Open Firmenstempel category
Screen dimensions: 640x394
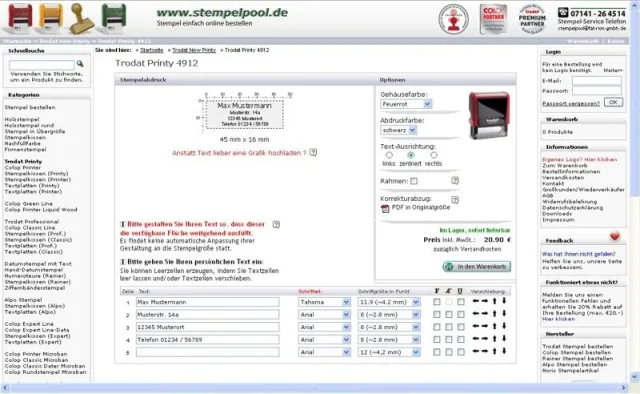point(25,149)
